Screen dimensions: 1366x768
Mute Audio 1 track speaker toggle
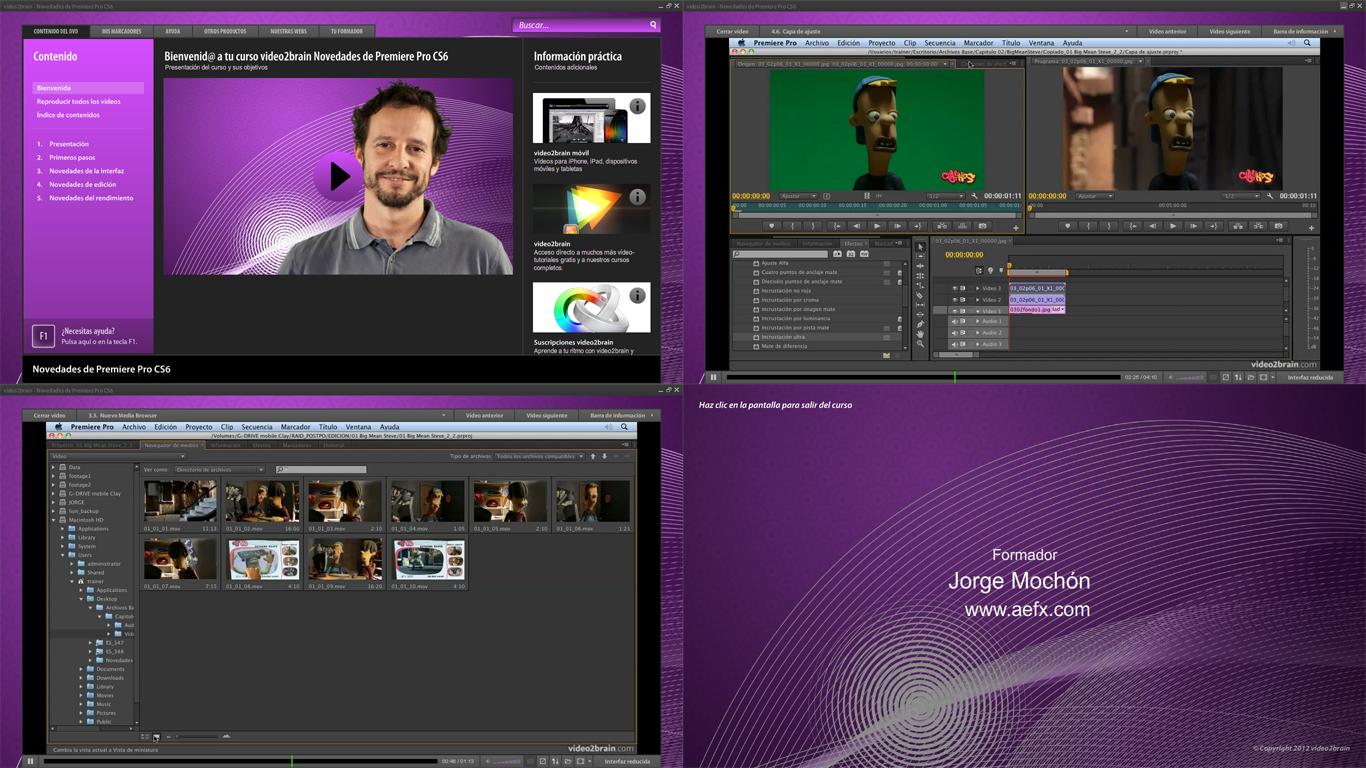(955, 321)
